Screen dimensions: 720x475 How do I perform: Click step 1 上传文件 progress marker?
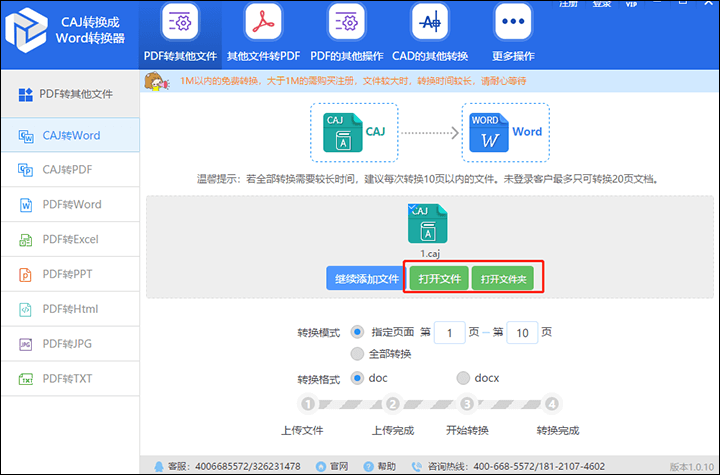[308, 404]
